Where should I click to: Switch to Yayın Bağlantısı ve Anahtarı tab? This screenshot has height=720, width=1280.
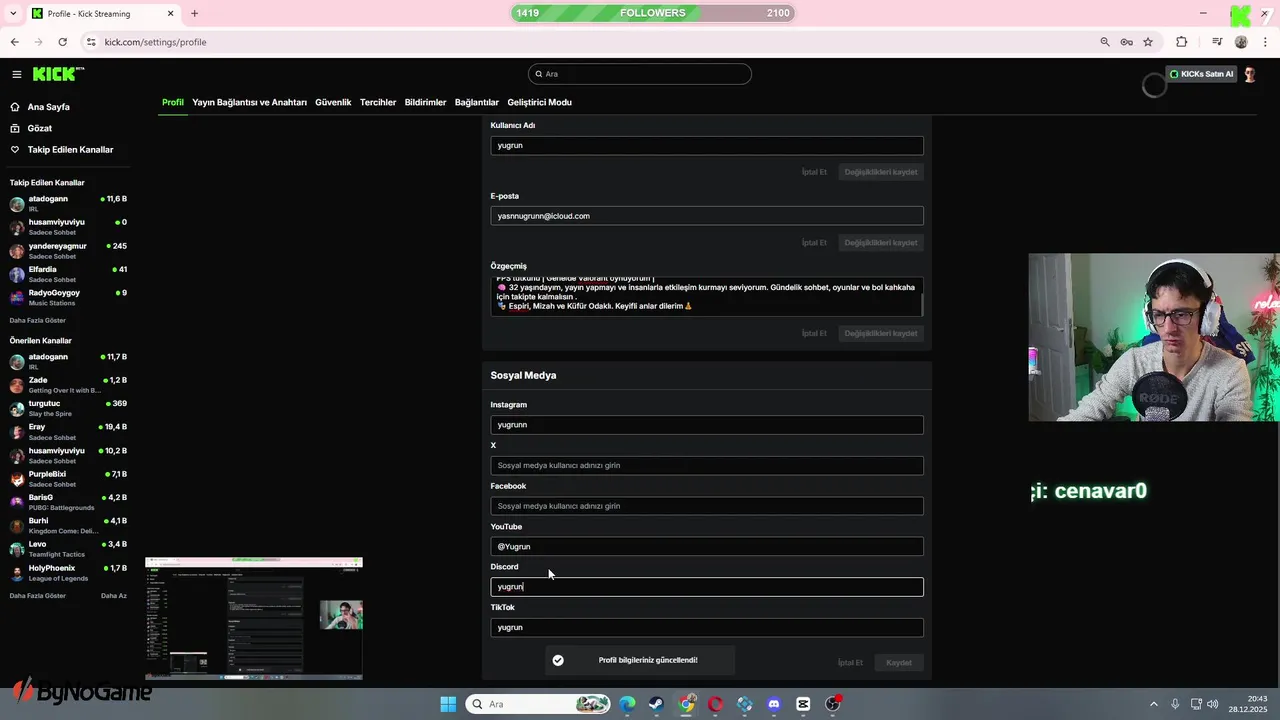coord(250,102)
